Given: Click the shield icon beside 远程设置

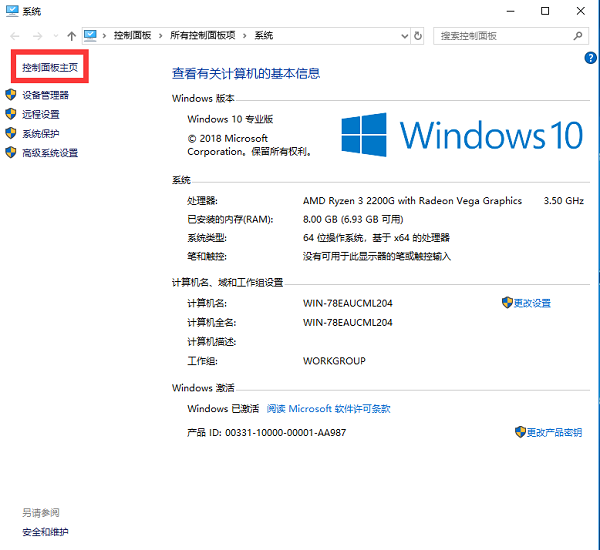Looking at the screenshot, I should (x=11, y=114).
